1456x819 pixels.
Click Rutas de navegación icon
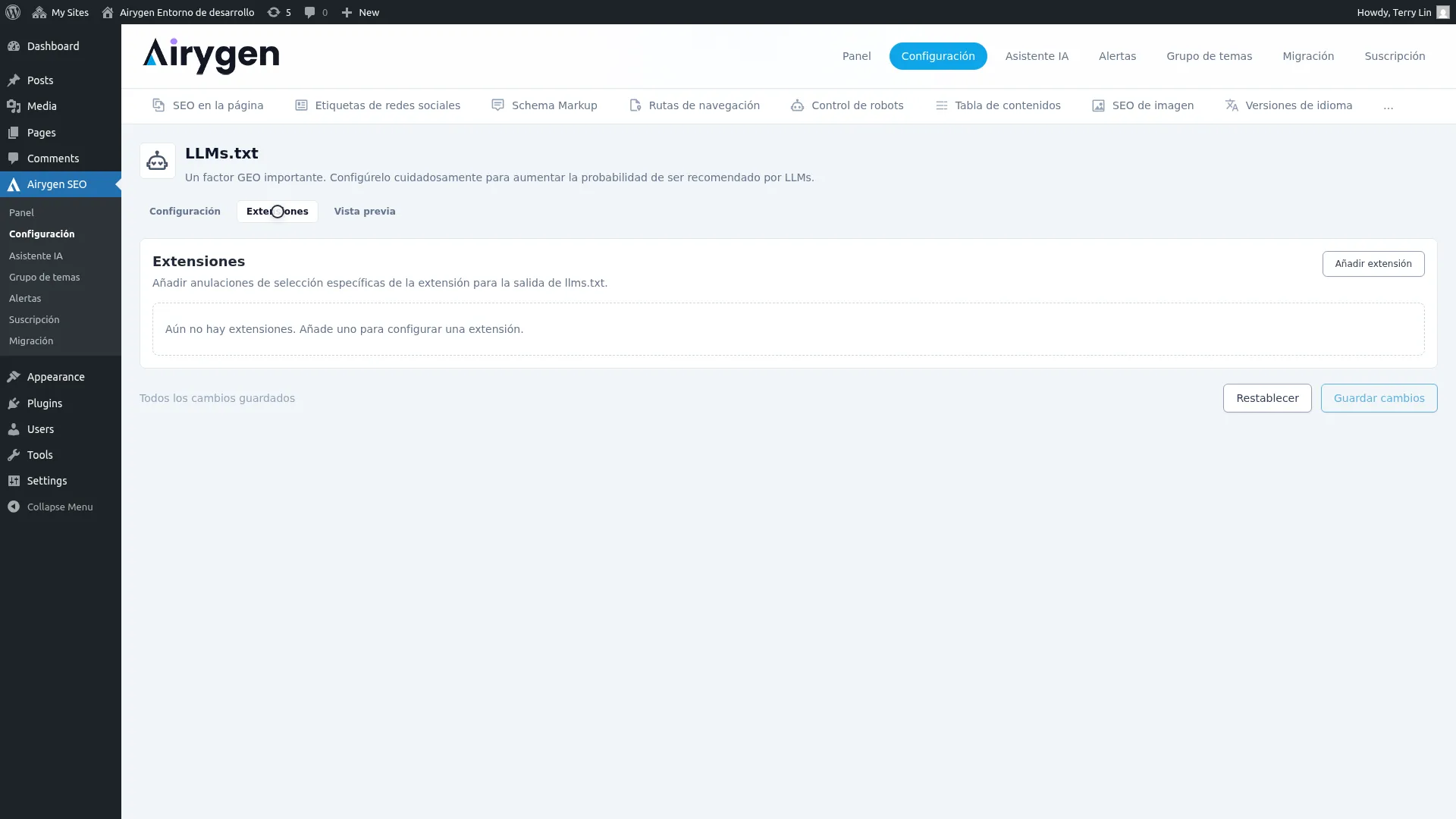point(635,105)
